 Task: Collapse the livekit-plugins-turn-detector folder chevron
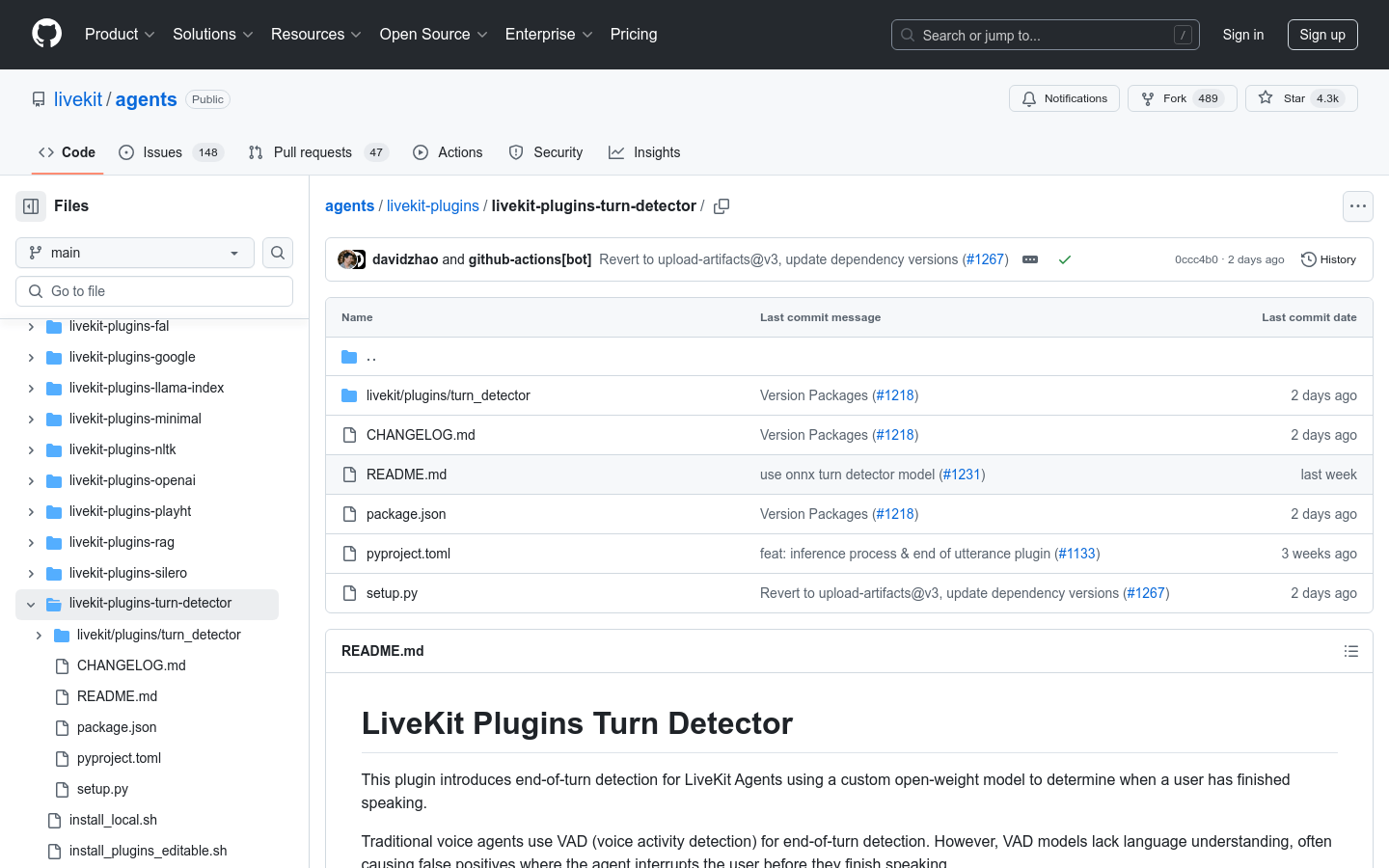coord(31,605)
